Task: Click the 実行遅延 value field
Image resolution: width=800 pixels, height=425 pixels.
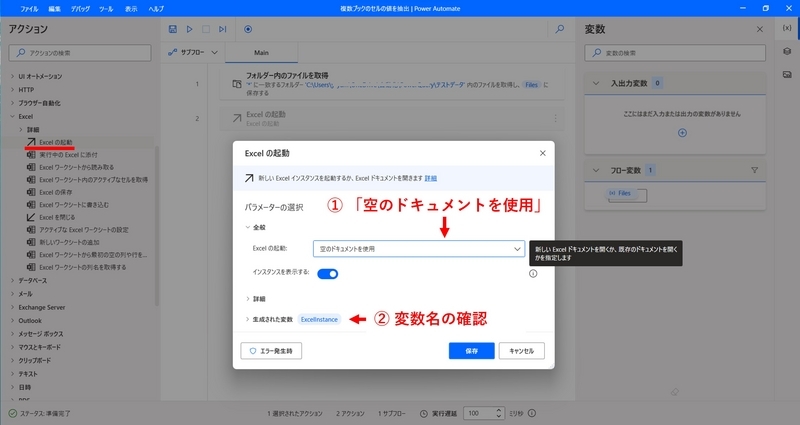Action: click(479, 414)
